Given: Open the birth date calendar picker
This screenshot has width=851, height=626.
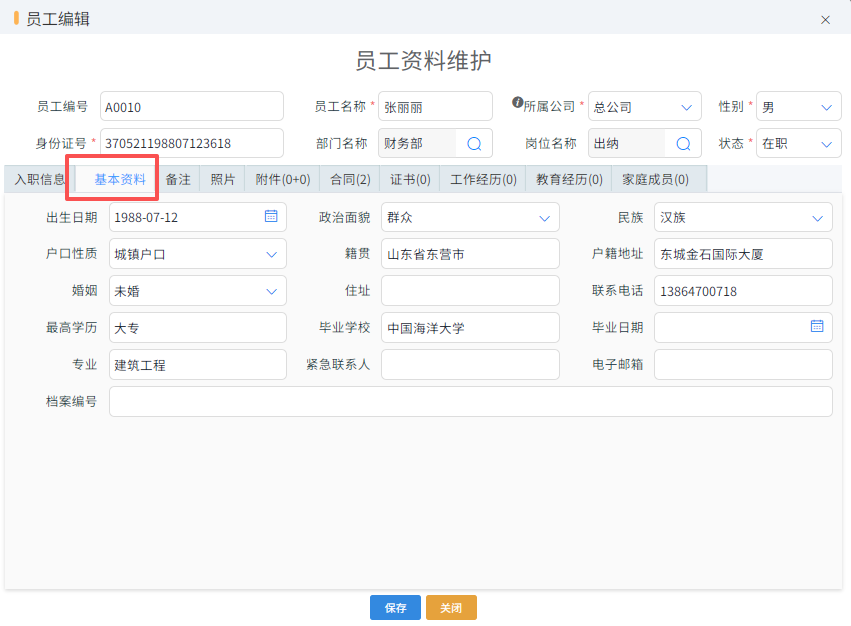Looking at the screenshot, I should 271,216.
